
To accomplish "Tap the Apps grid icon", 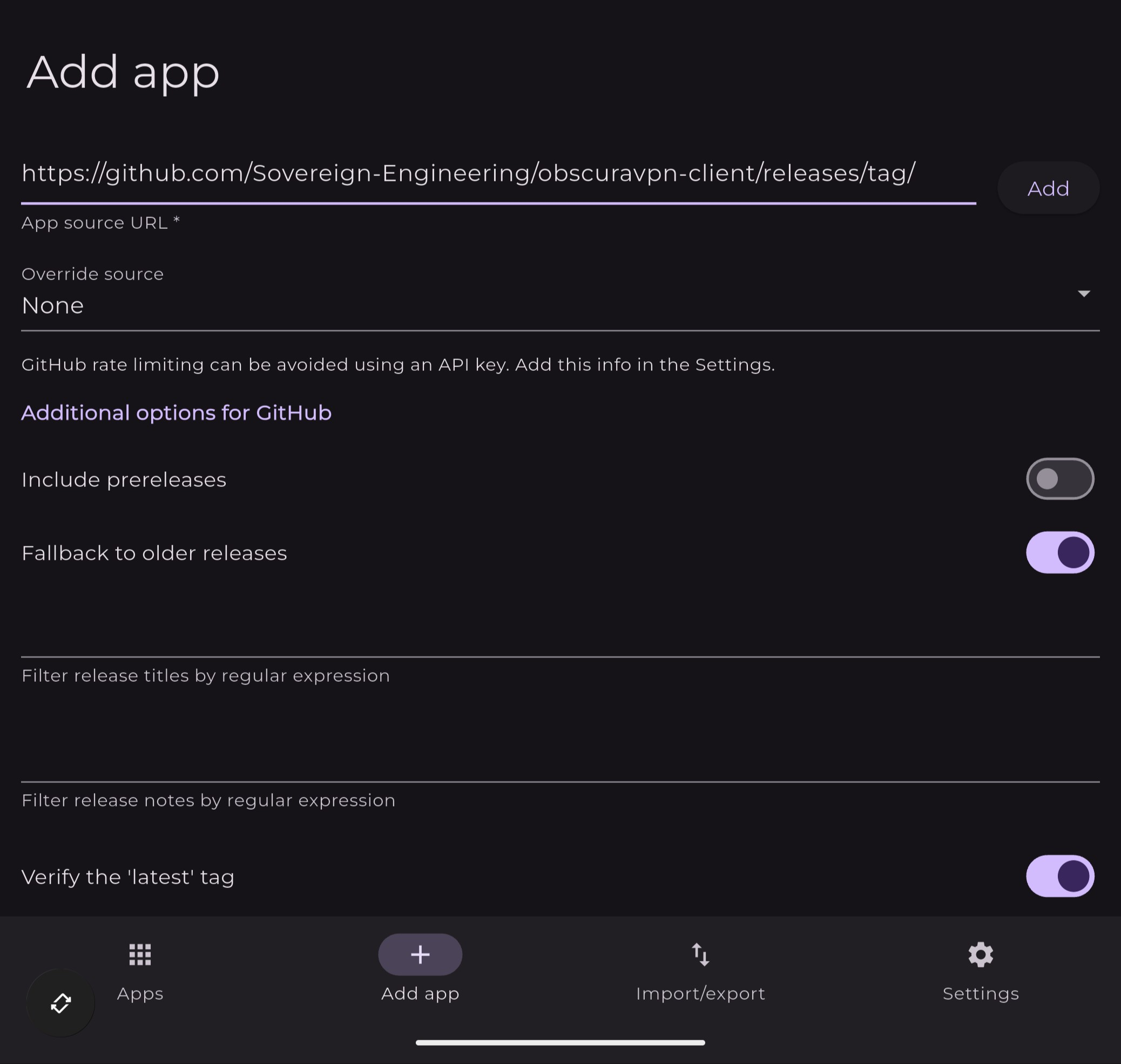I will 140,954.
